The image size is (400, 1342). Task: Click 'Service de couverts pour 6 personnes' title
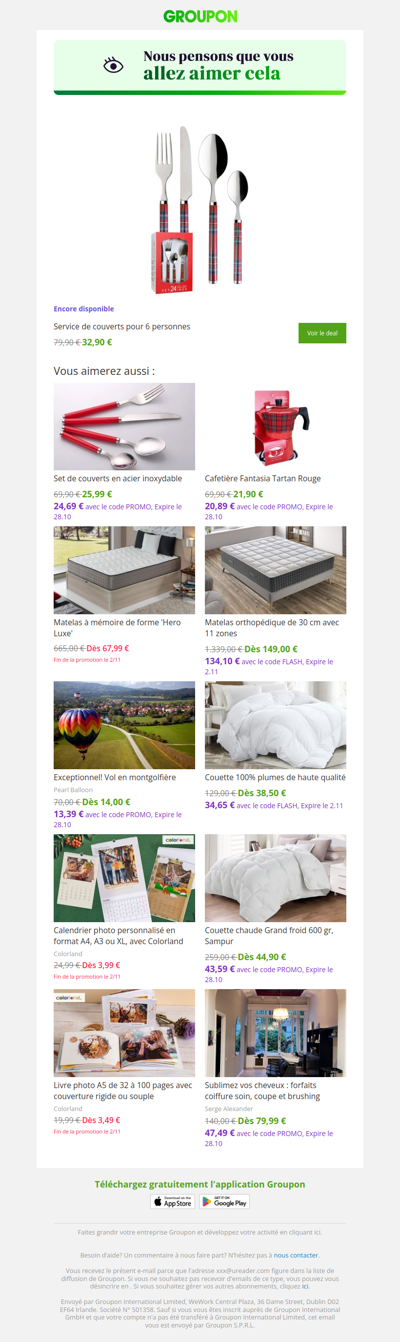pyautogui.click(x=122, y=326)
